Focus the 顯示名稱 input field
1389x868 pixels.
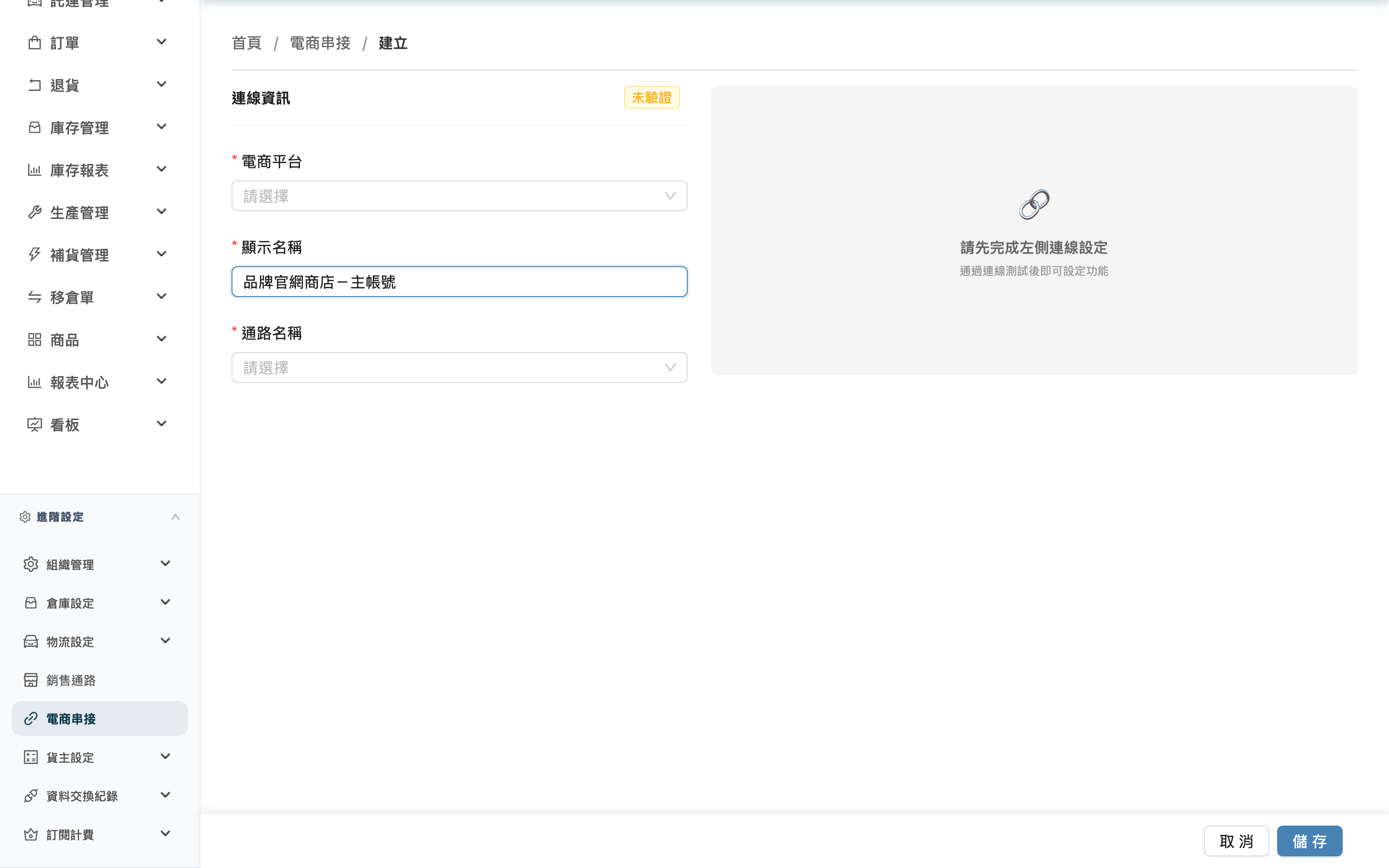click(x=459, y=281)
